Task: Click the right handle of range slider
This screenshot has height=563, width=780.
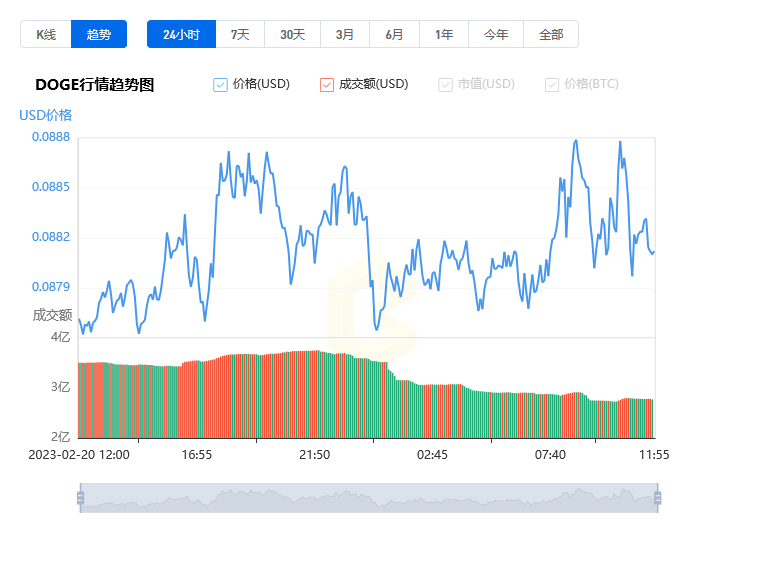Action: pyautogui.click(x=658, y=498)
